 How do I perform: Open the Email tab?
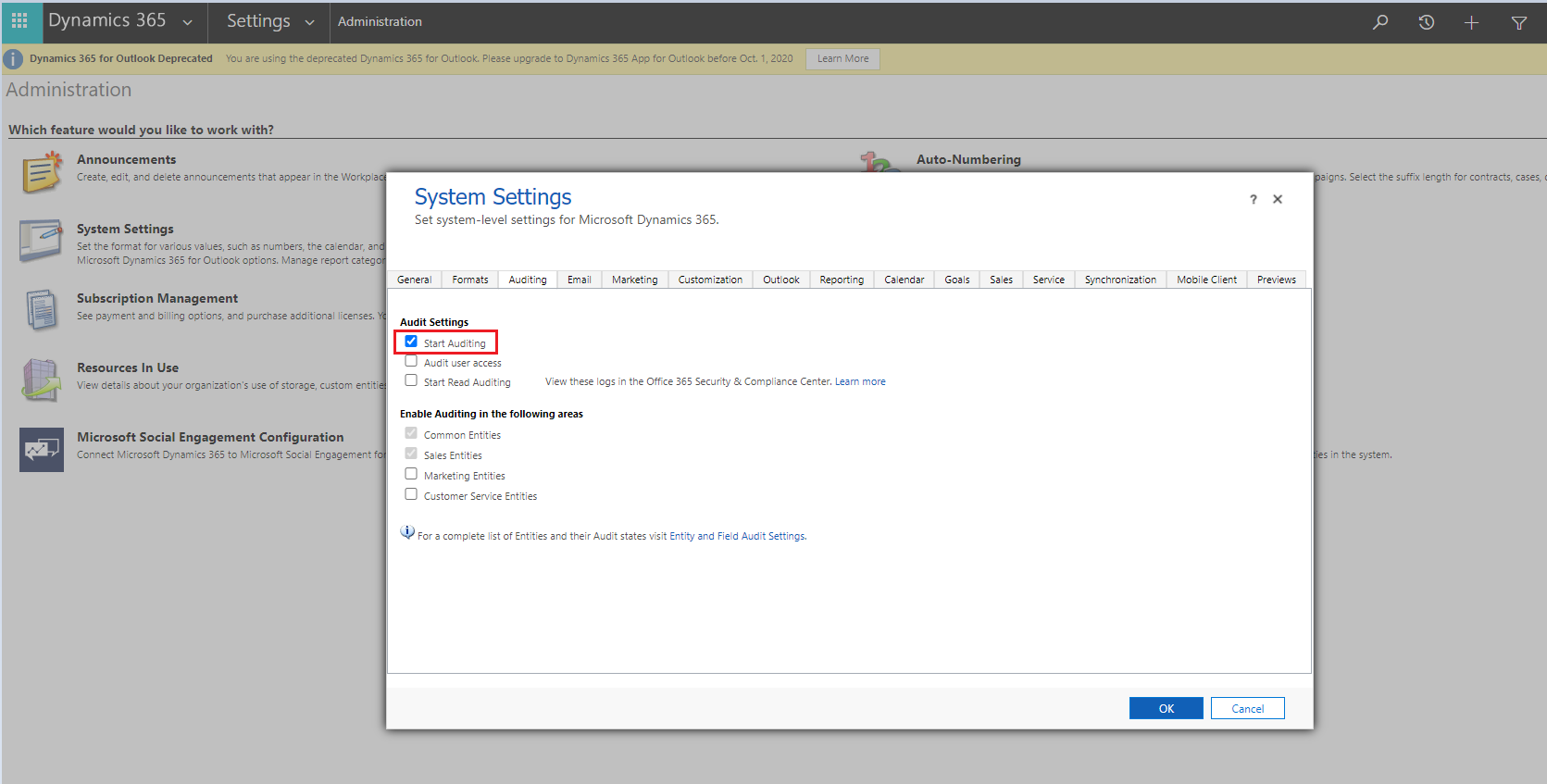(x=580, y=280)
